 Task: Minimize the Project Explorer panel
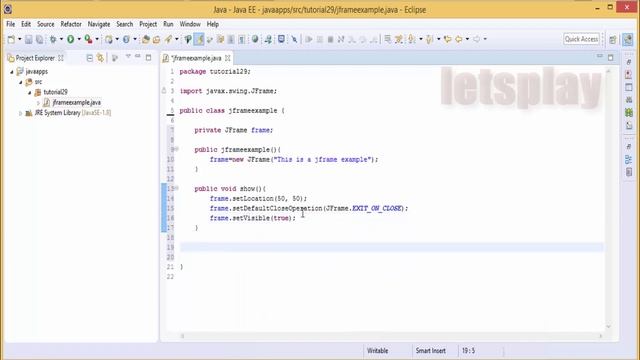(x=138, y=56)
